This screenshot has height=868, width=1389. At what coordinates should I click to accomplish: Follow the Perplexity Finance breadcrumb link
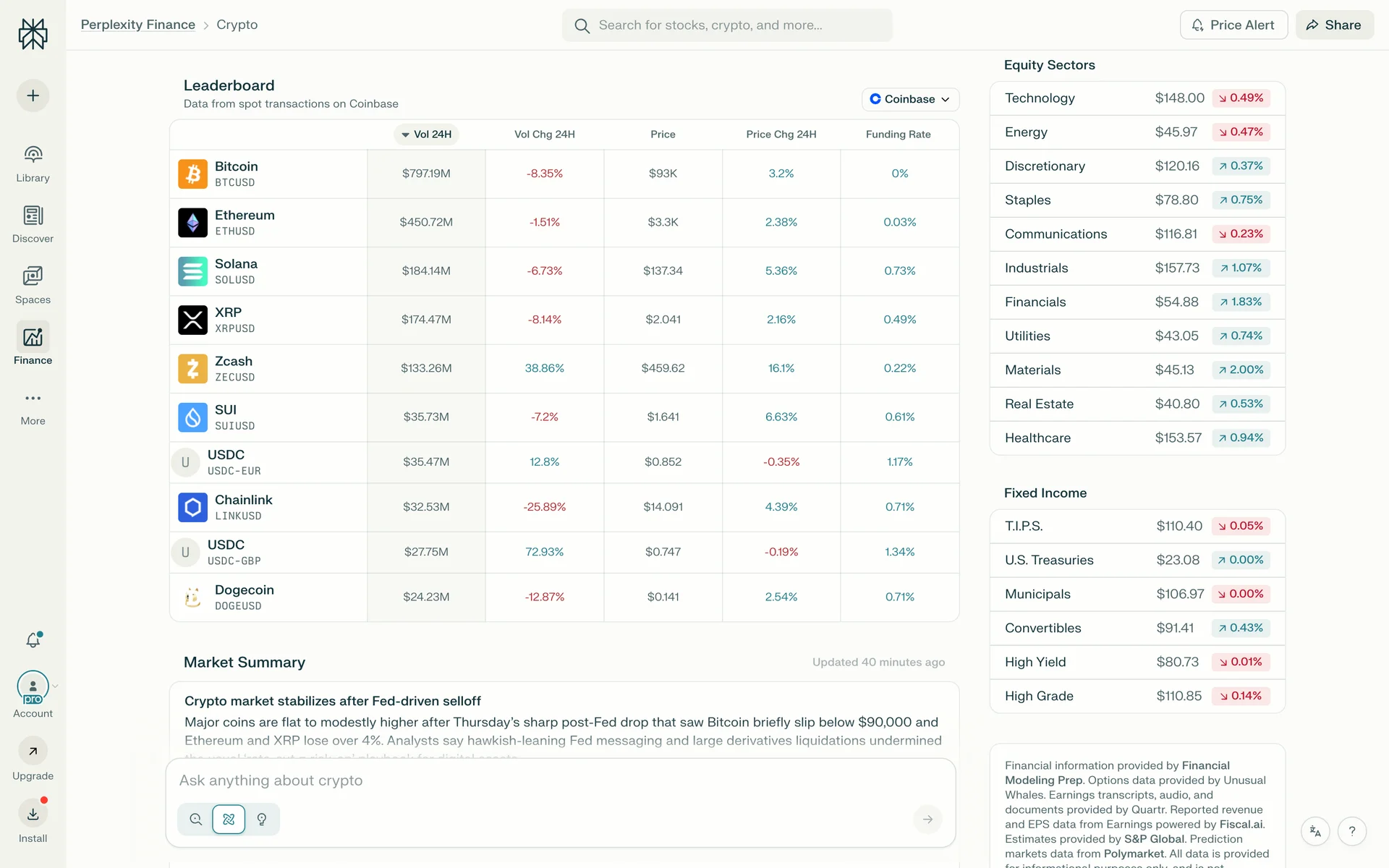tap(137, 25)
